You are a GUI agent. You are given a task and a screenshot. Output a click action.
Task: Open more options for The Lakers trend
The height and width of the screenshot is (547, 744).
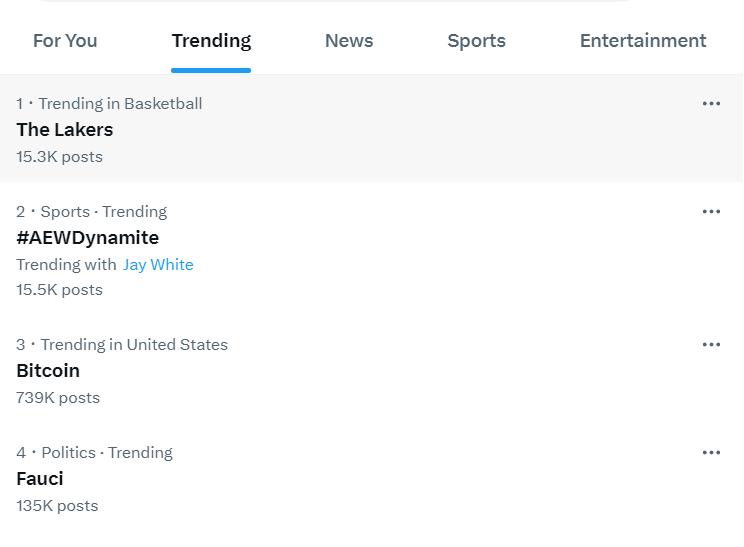[x=711, y=104]
